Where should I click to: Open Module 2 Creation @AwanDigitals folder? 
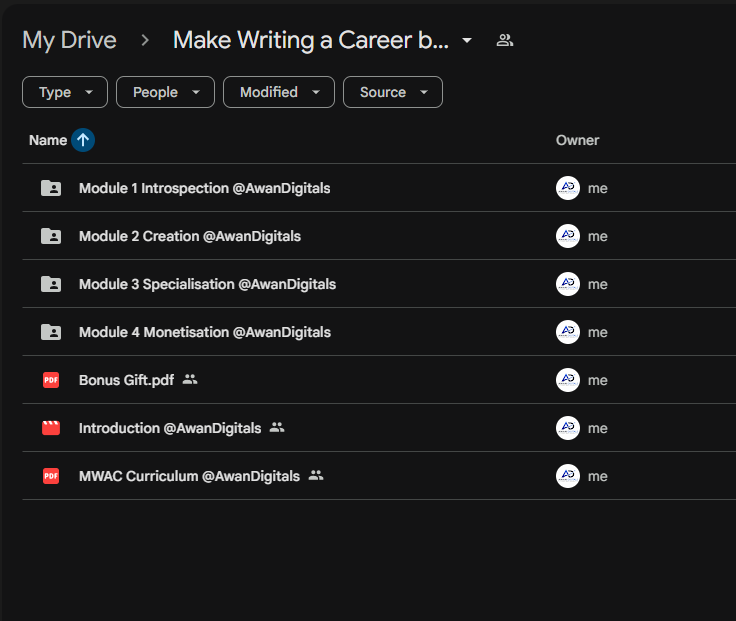pyautogui.click(x=190, y=236)
